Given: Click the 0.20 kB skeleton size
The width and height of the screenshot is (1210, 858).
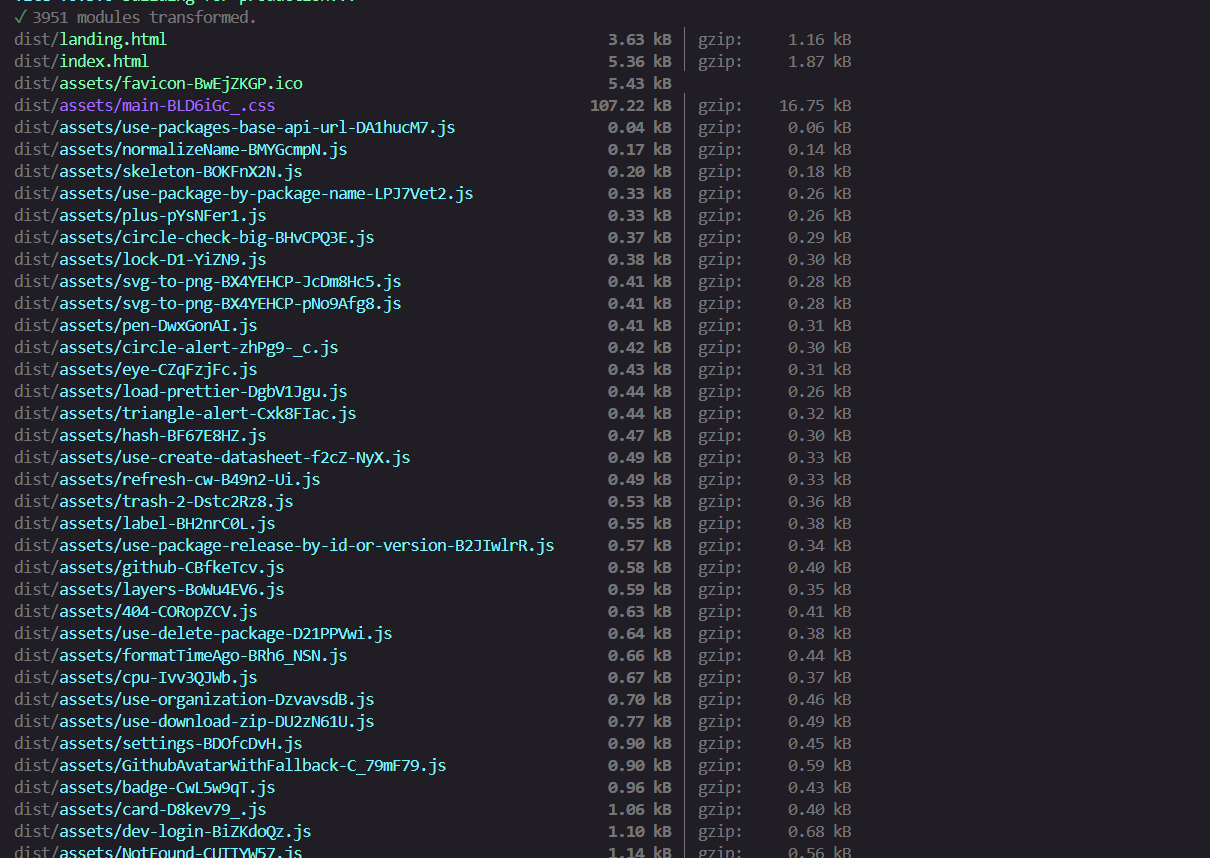Looking at the screenshot, I should click(640, 171).
